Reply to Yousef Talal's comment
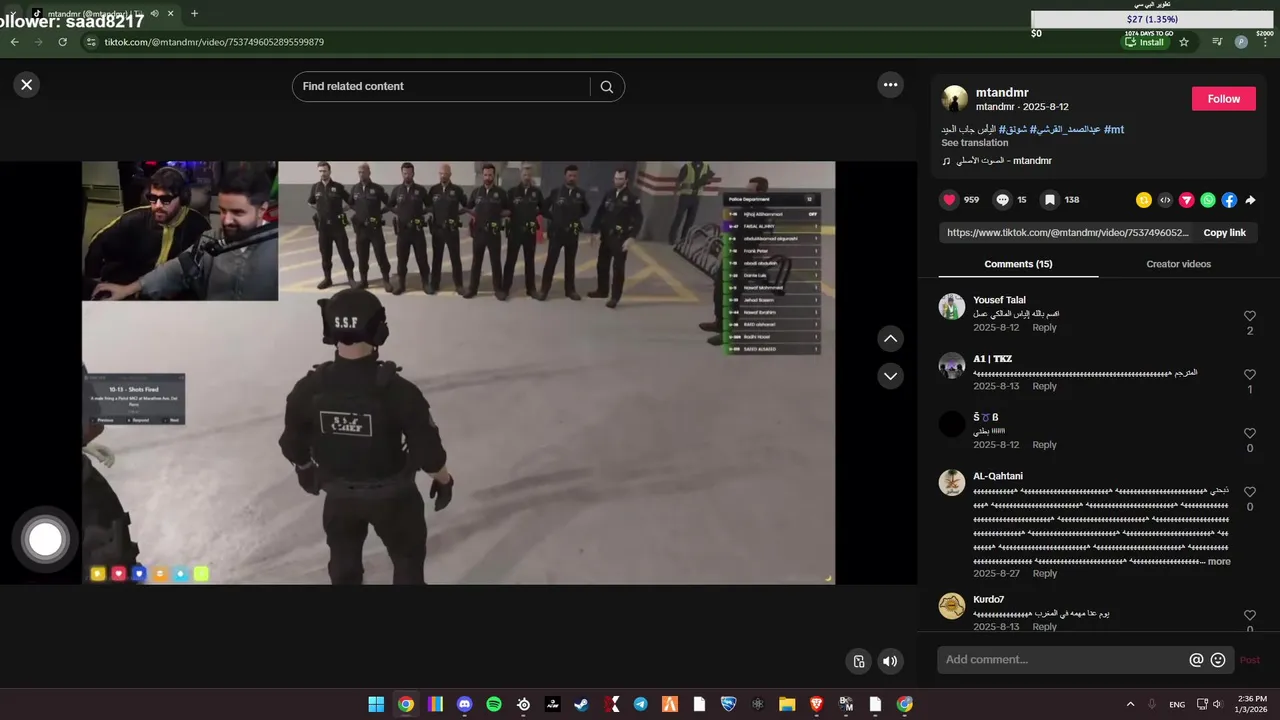Viewport: 1280px width, 720px height. click(x=1044, y=328)
